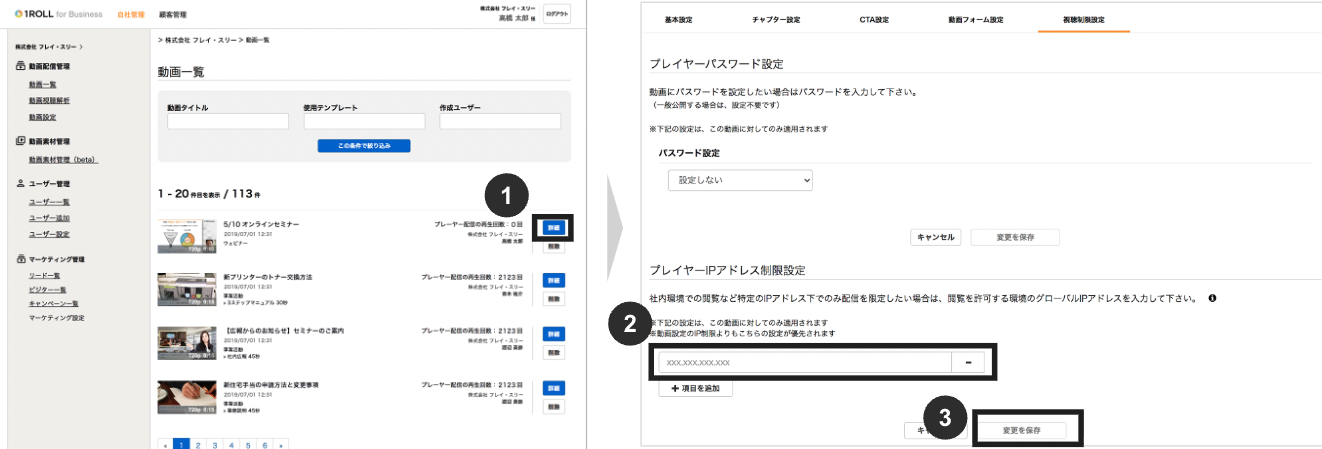
Task: Open details for 【広報からのお知らせ】セミナーのご案内
Action: click(x=554, y=333)
